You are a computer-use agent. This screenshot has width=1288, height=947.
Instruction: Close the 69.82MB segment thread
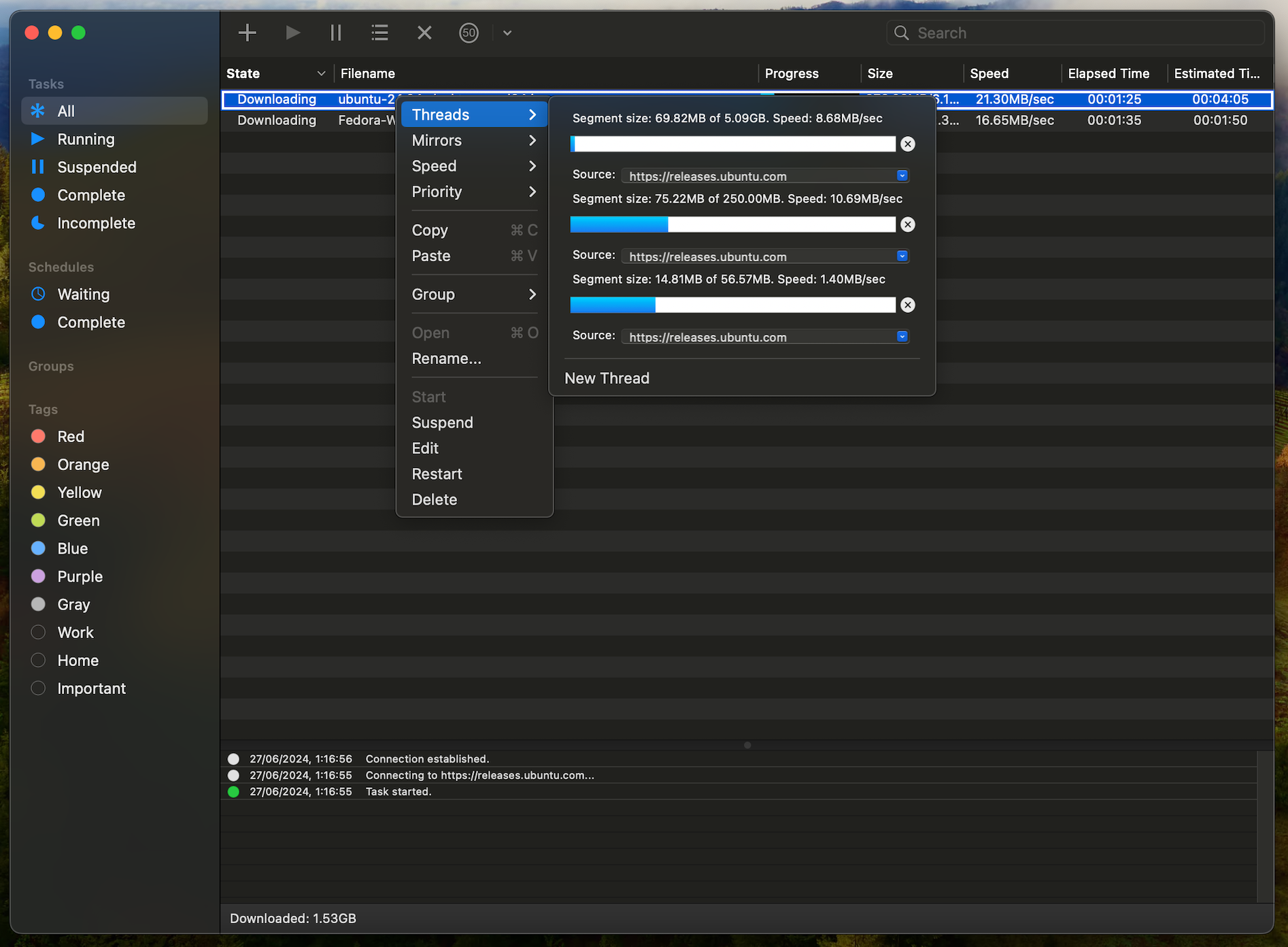[908, 144]
